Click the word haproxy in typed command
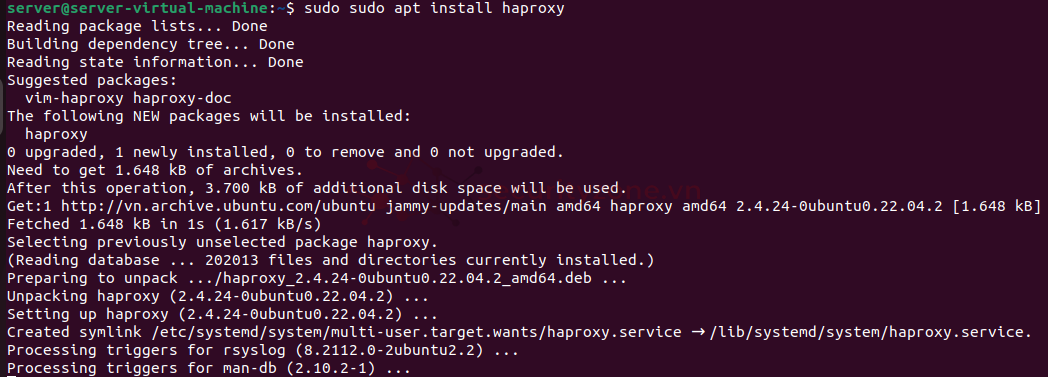The height and width of the screenshot is (377, 1048). click(533, 9)
